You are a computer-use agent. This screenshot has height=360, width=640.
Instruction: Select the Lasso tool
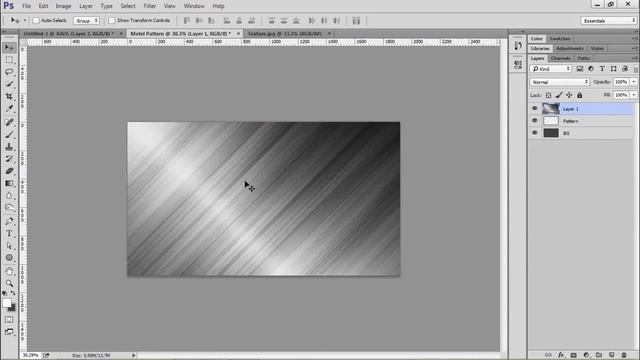[x=9, y=72]
